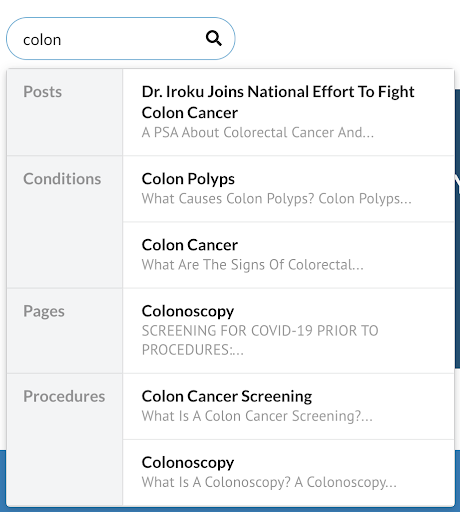Click the Pages category label
The height and width of the screenshot is (512, 460).
coord(44,311)
